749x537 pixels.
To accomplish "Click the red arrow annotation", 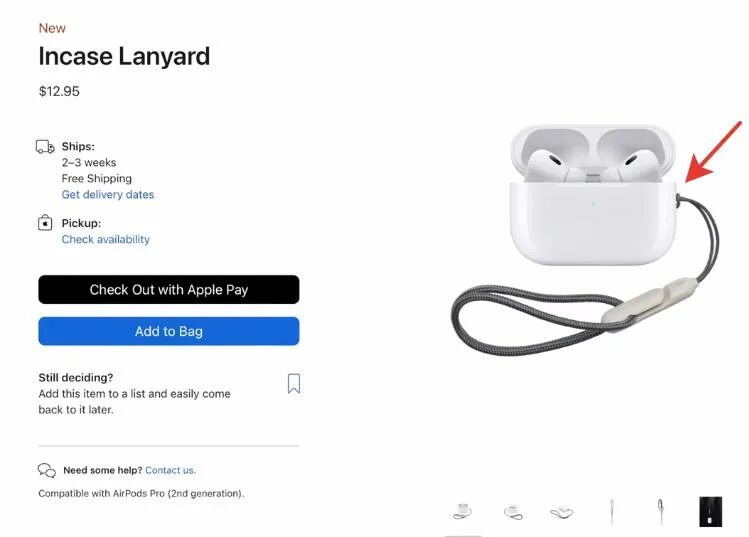I will 713,151.
